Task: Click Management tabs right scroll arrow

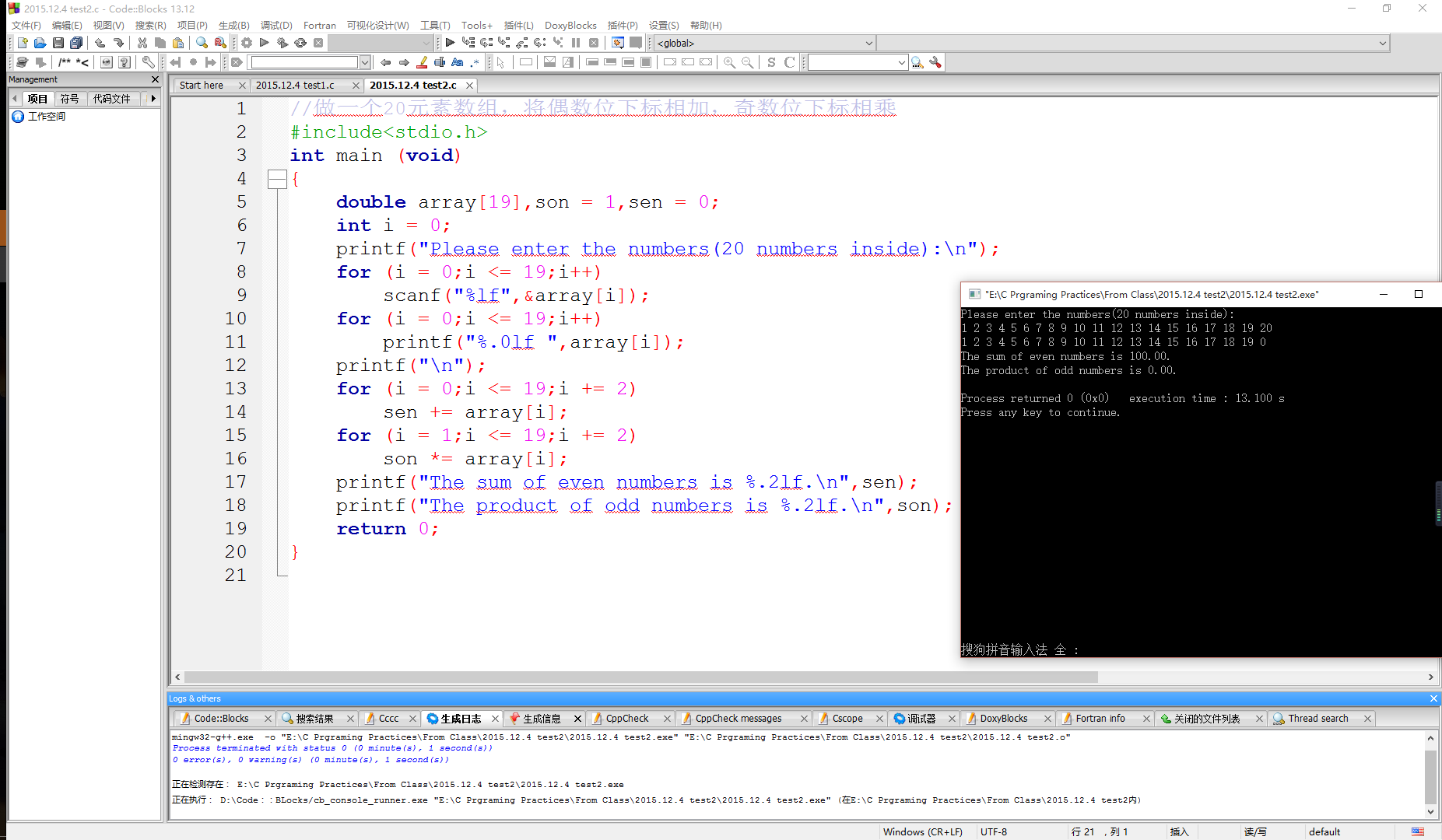Action: tap(153, 99)
